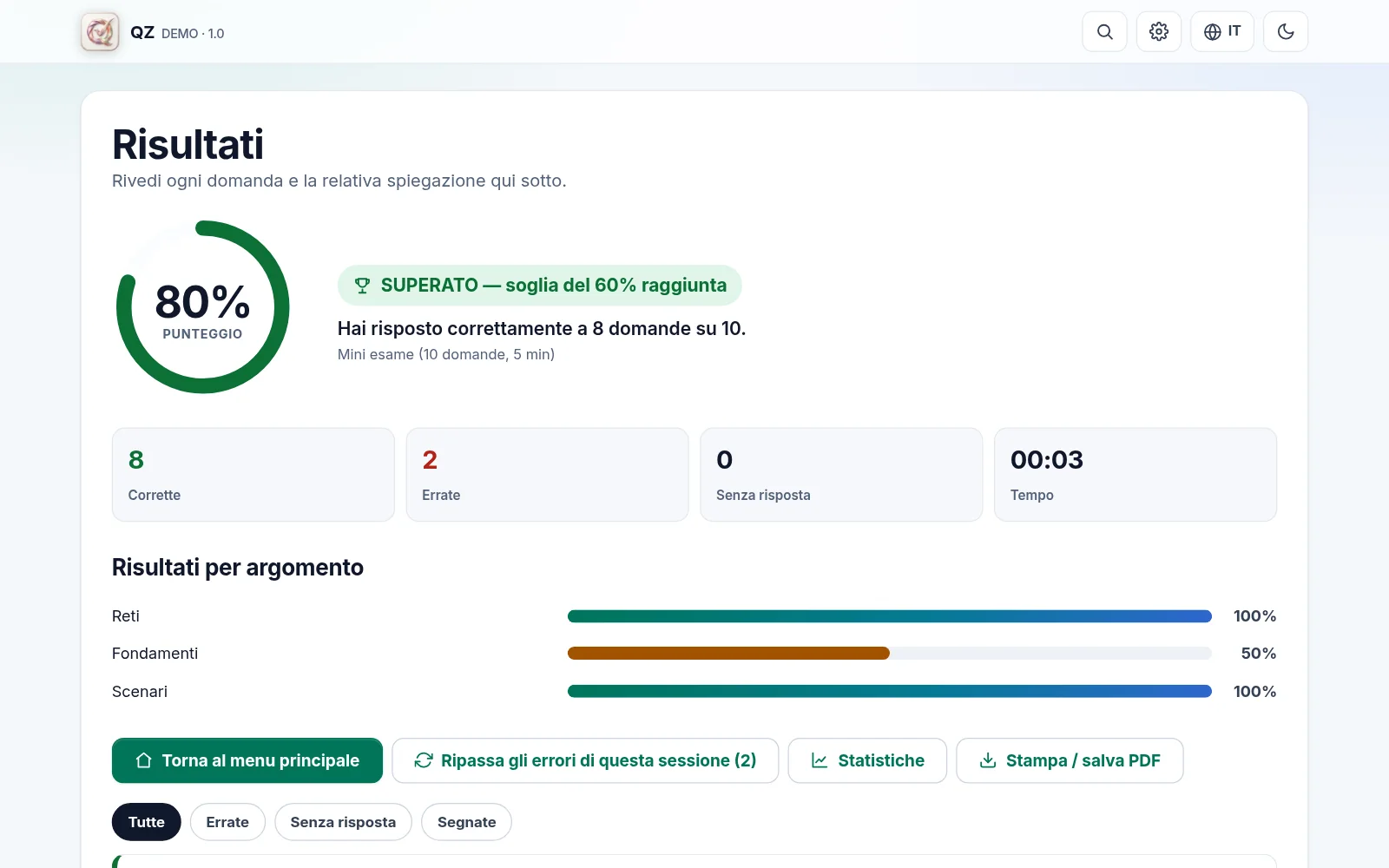Click the DEMO · 1.0 version label
This screenshot has width=1389, height=868.
coord(193,33)
